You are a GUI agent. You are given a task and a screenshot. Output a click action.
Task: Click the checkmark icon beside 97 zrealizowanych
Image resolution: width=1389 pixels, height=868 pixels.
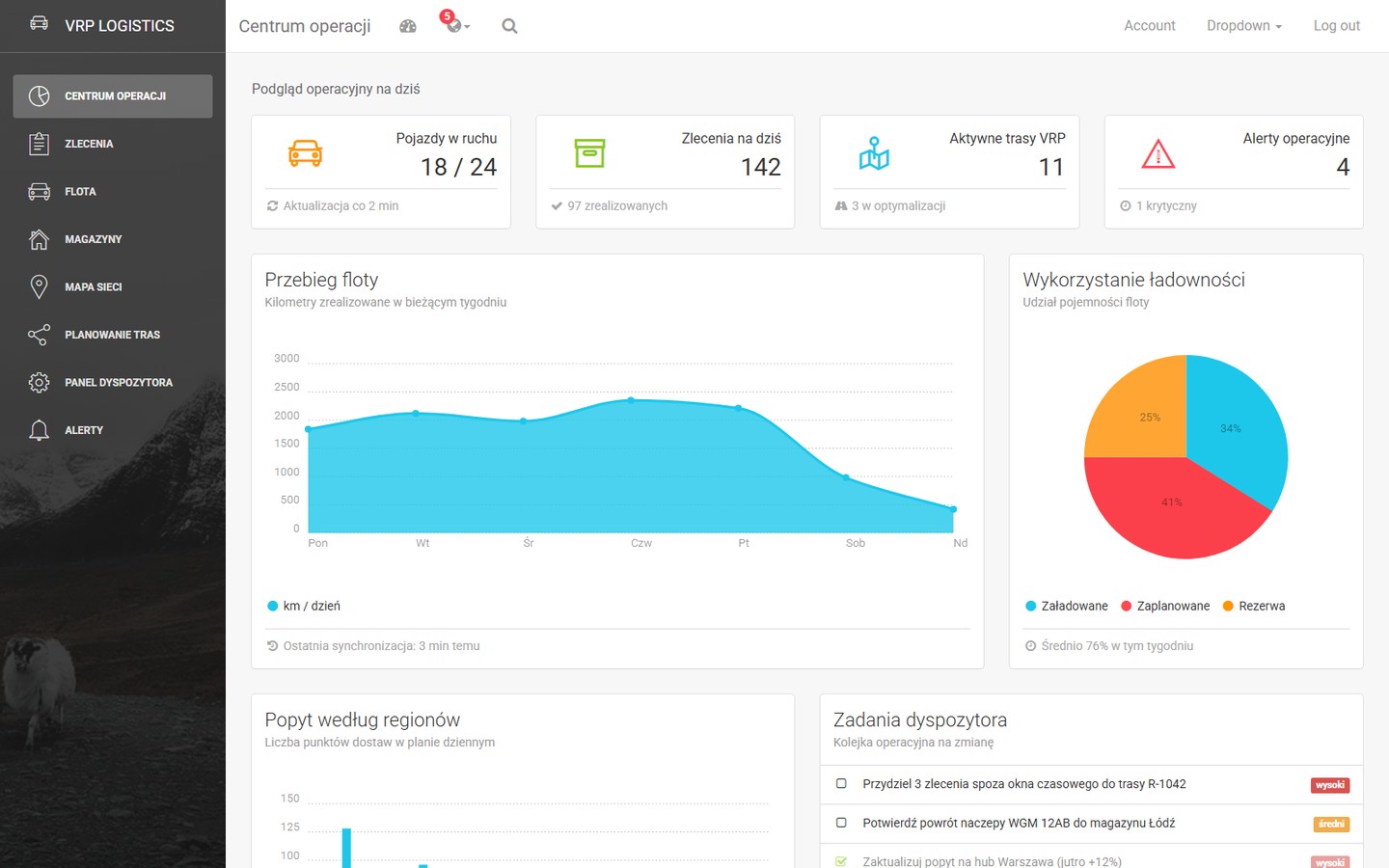(x=557, y=205)
